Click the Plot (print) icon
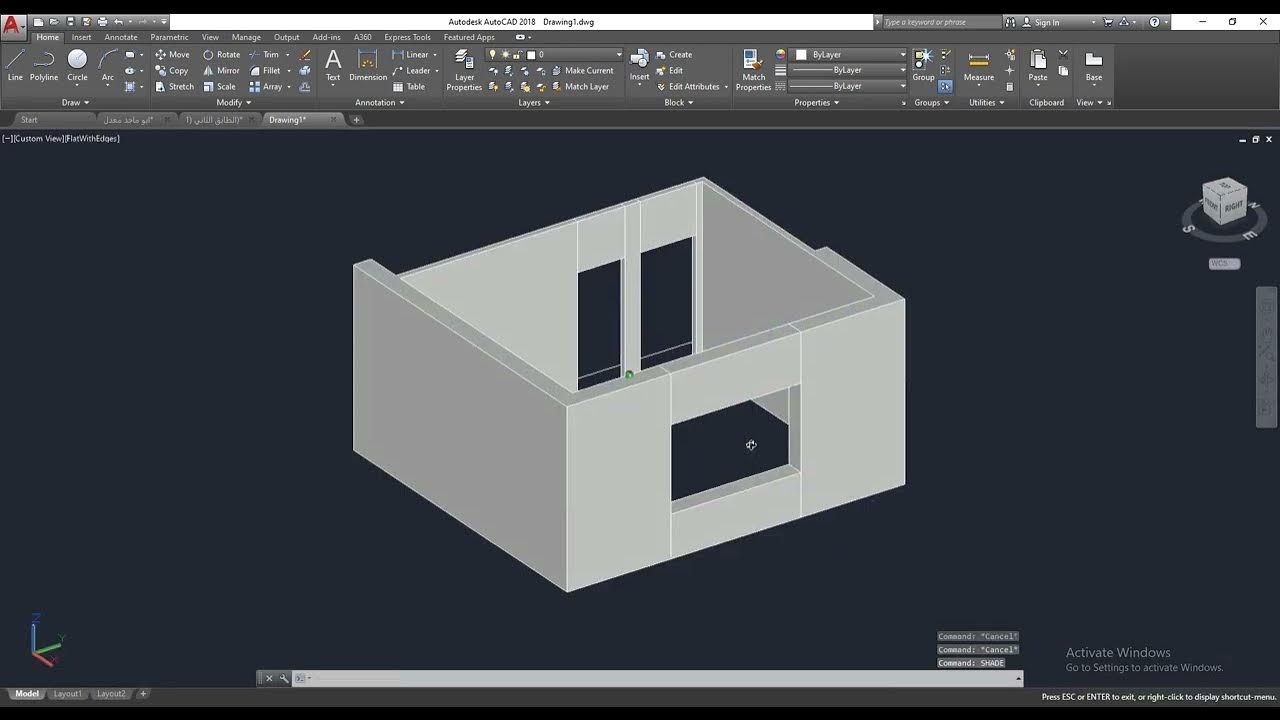 point(102,22)
